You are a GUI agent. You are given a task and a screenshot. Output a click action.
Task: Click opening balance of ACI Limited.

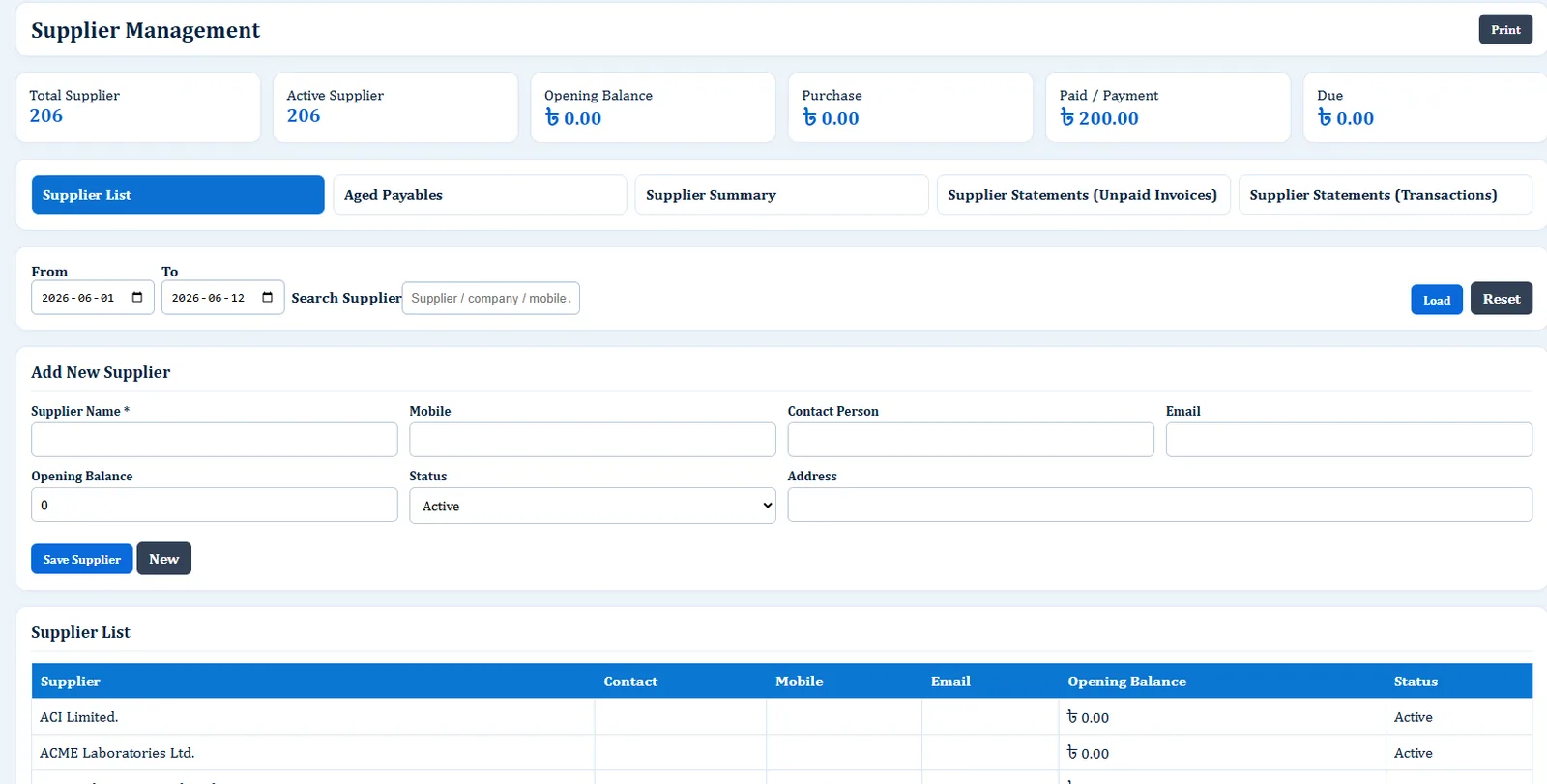click(x=1088, y=717)
